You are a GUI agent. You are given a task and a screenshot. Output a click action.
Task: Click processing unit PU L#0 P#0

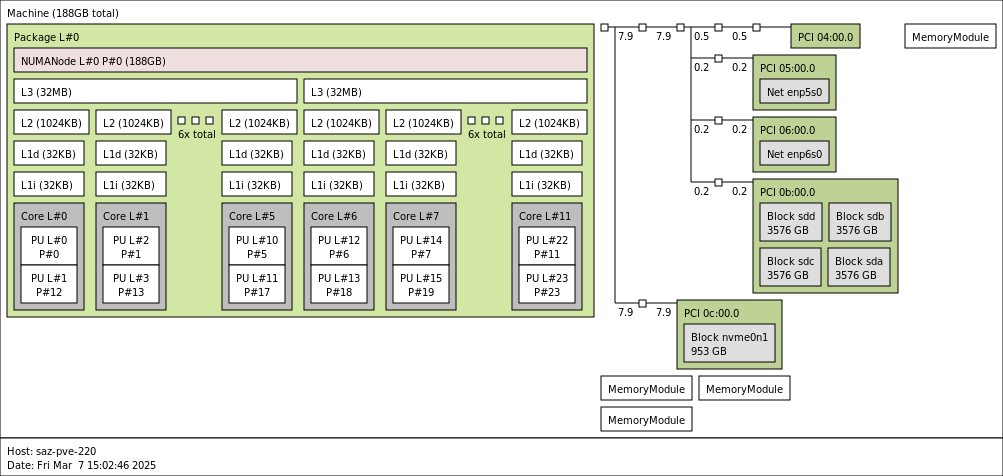[x=49, y=247]
